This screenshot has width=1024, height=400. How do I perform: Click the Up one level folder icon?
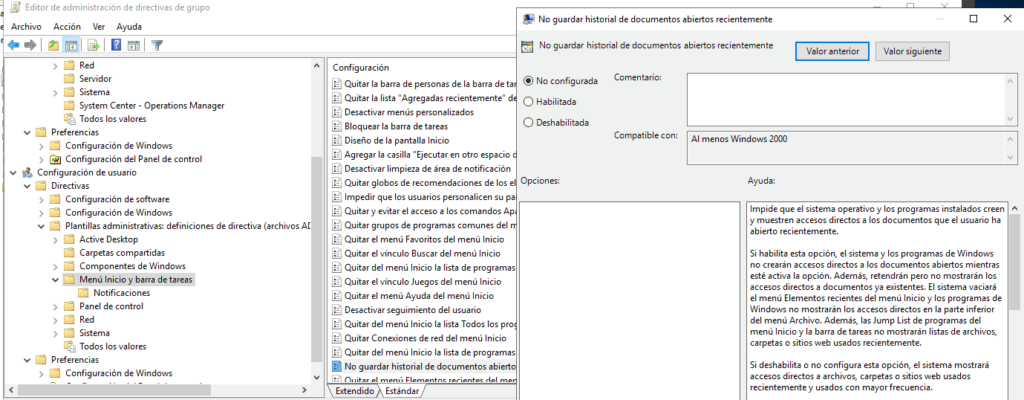tap(53, 45)
